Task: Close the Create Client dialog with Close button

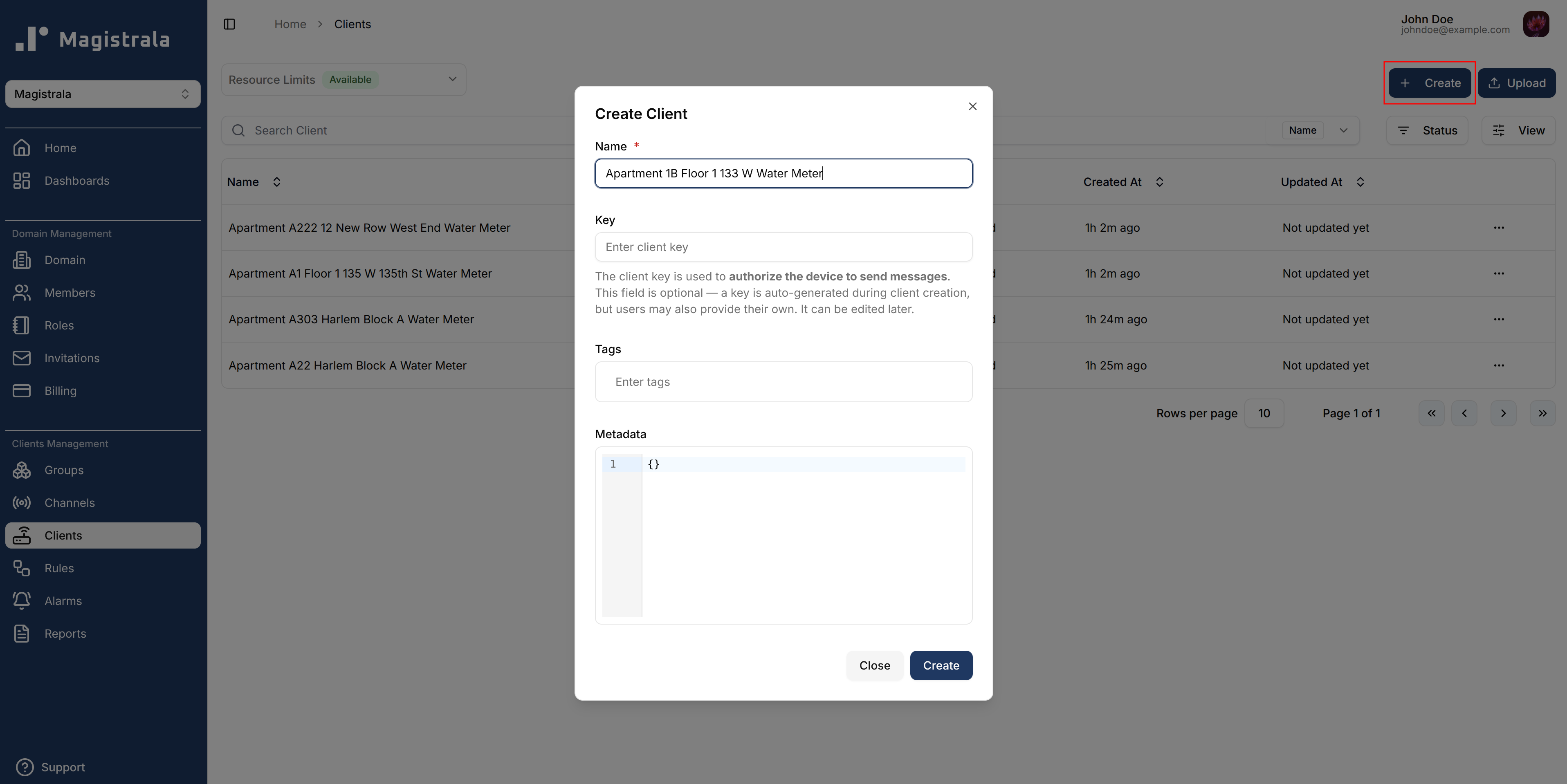Action: (874, 665)
